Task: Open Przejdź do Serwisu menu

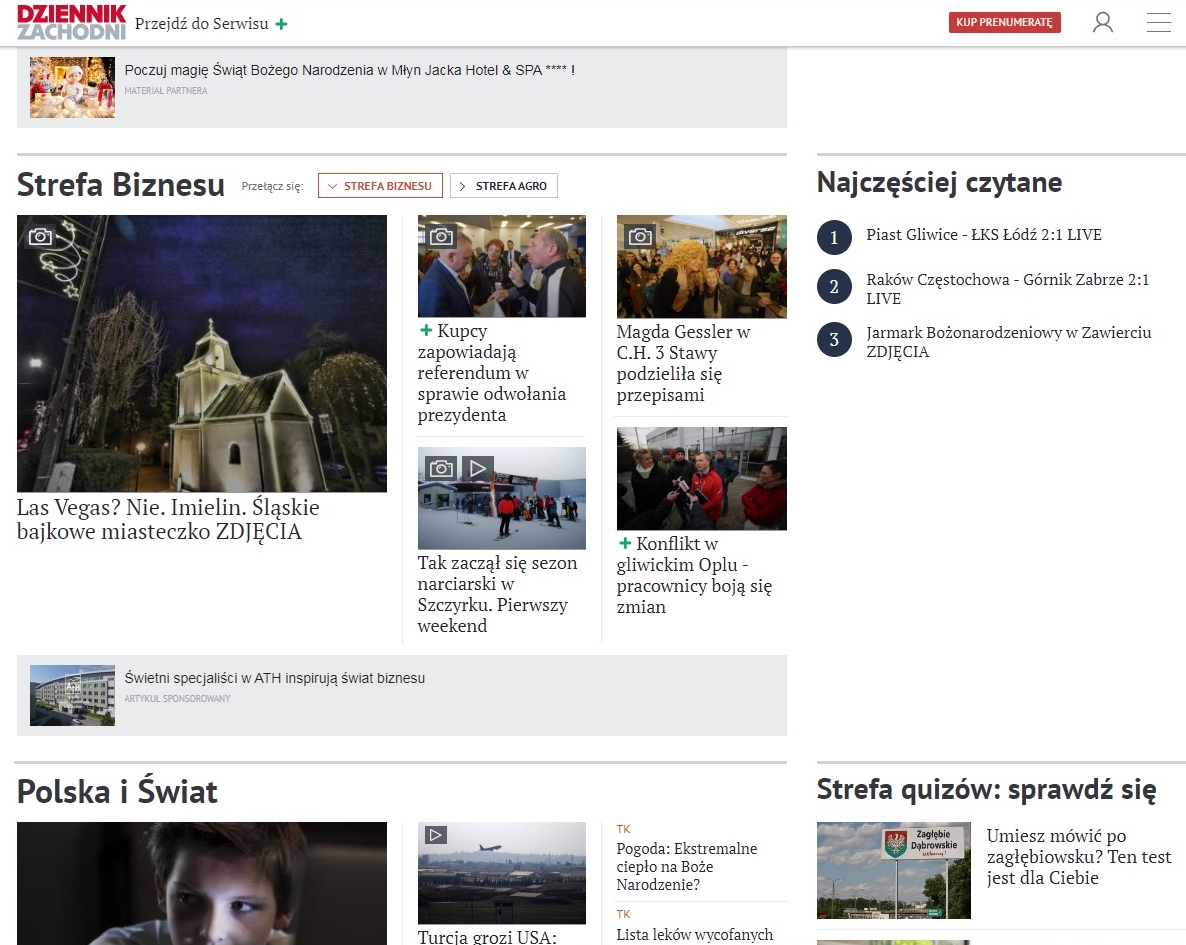Action: click(x=202, y=24)
